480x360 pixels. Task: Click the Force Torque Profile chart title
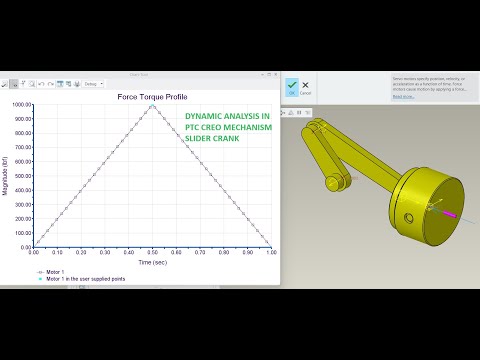pyautogui.click(x=152, y=97)
